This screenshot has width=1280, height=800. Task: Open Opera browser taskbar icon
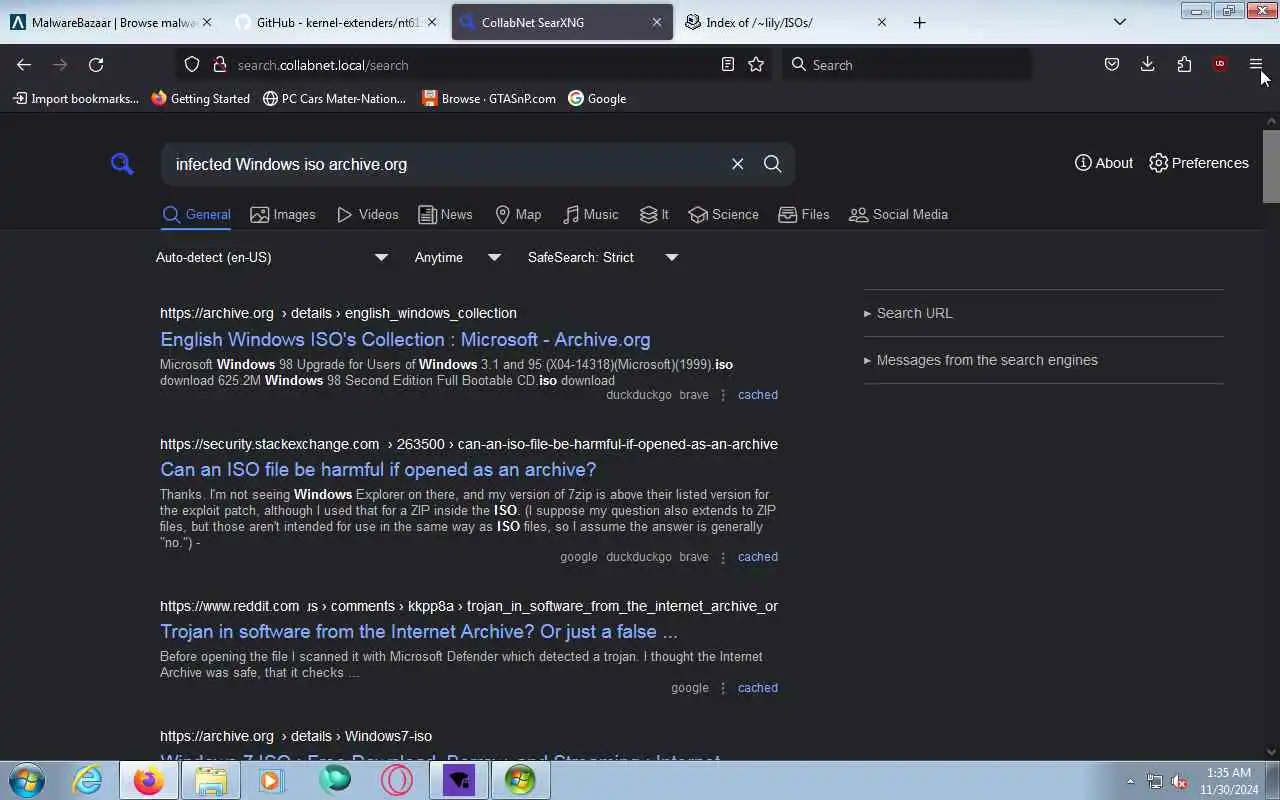coord(397,780)
